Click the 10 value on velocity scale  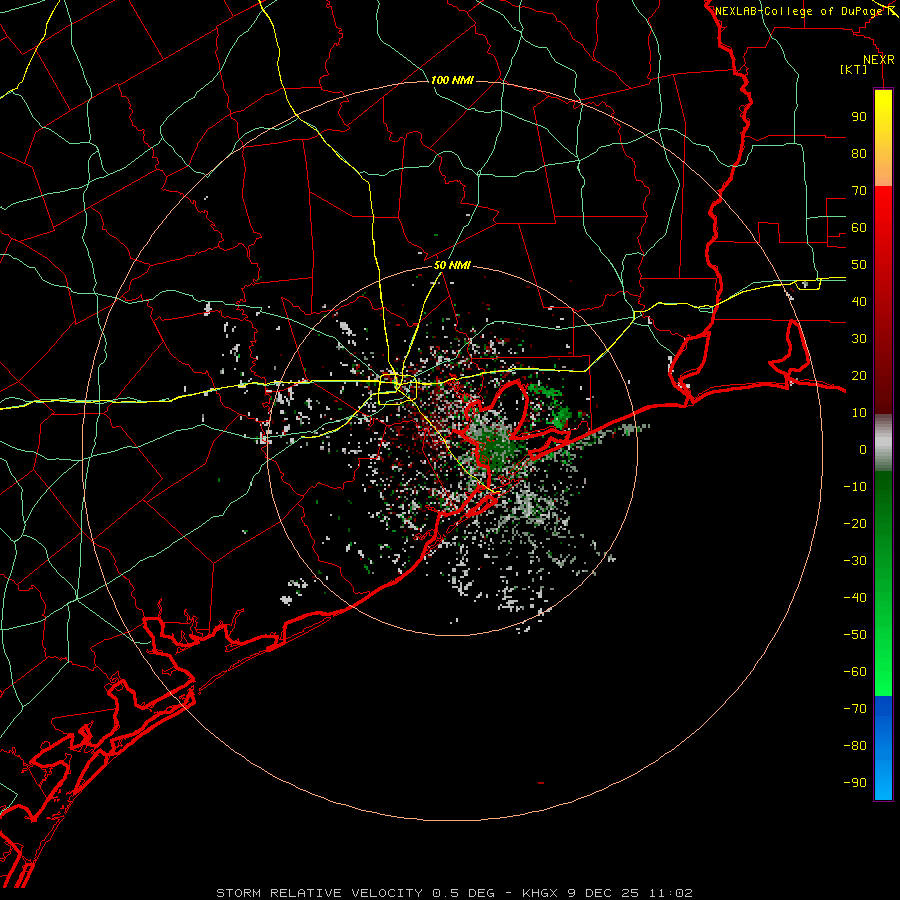pos(859,413)
